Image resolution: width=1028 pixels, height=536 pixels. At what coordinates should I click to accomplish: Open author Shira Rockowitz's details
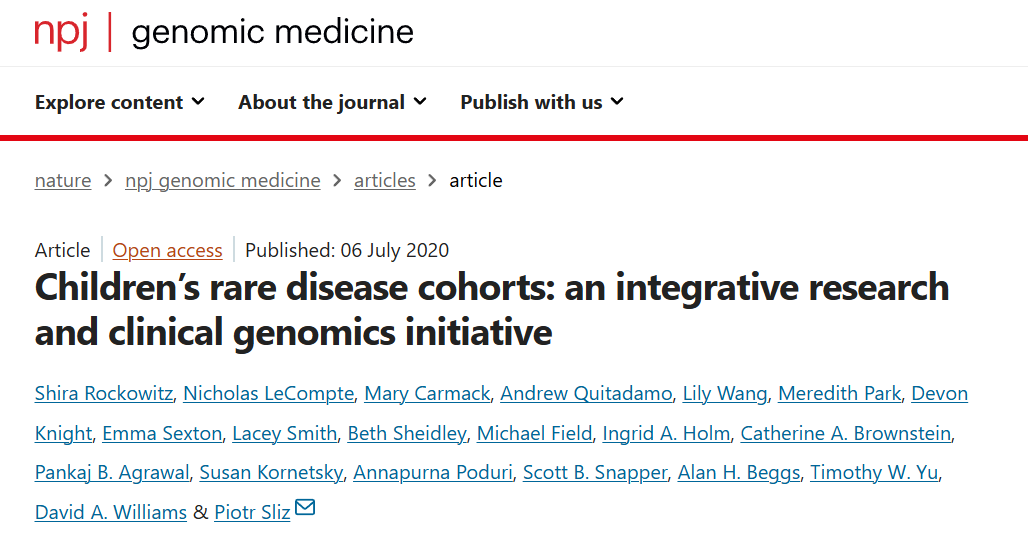(104, 393)
